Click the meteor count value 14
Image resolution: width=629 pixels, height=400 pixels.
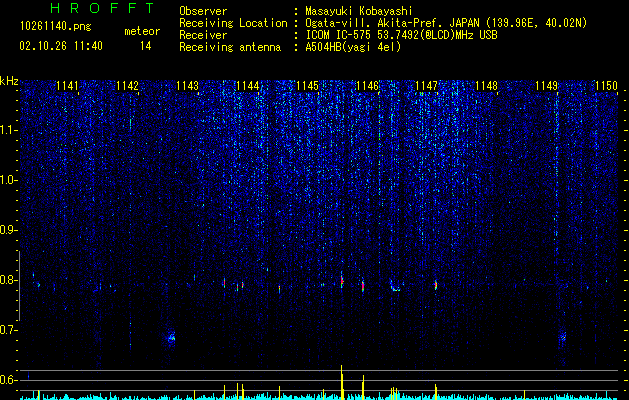[x=146, y=46]
